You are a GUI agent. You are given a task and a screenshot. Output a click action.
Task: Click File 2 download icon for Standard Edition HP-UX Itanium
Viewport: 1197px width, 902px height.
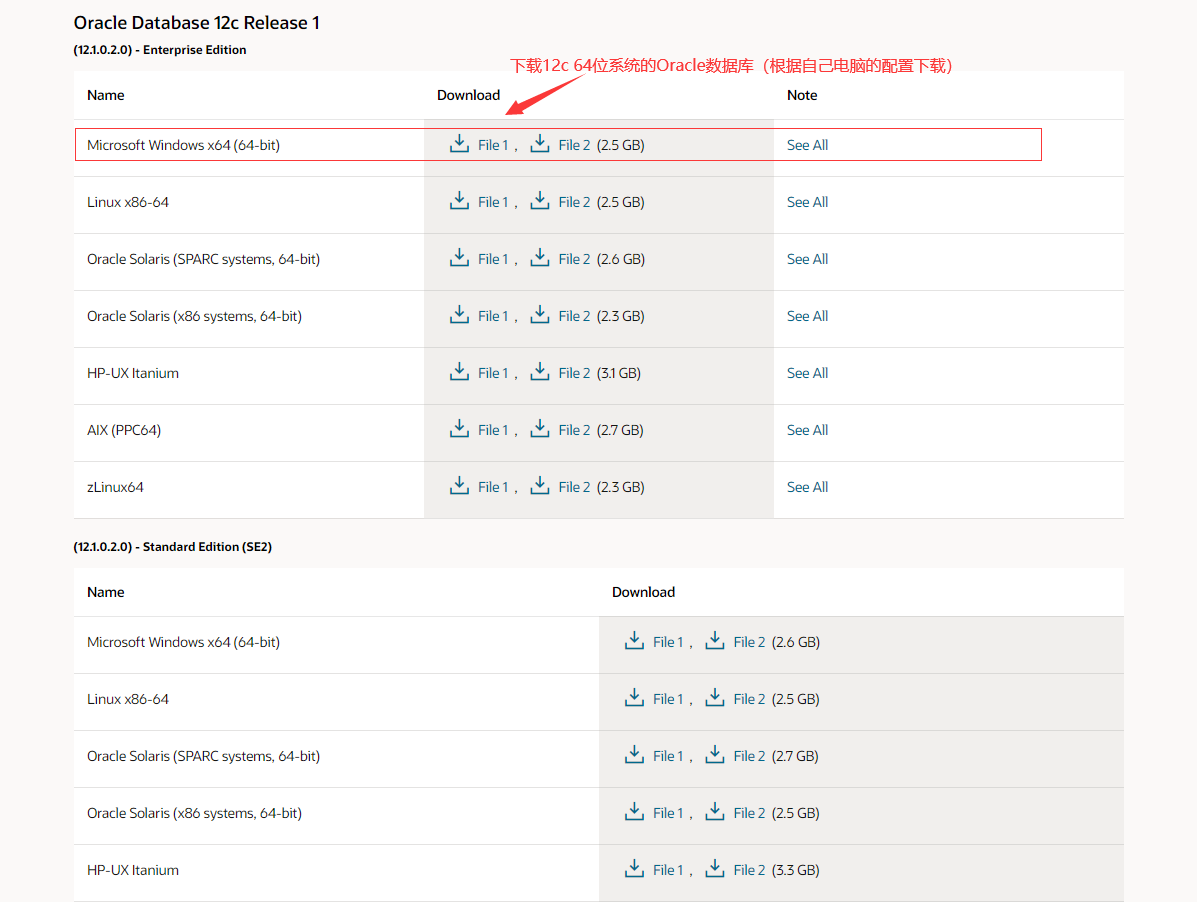click(715, 868)
